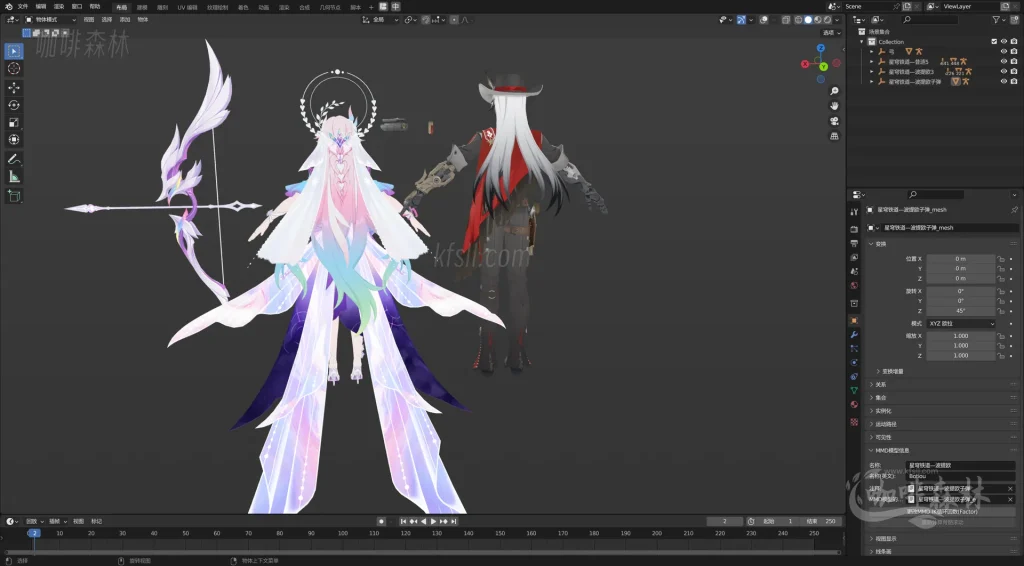Image resolution: width=1024 pixels, height=566 pixels.
Task: Open the Scene properties tab
Action: pyautogui.click(x=854, y=272)
